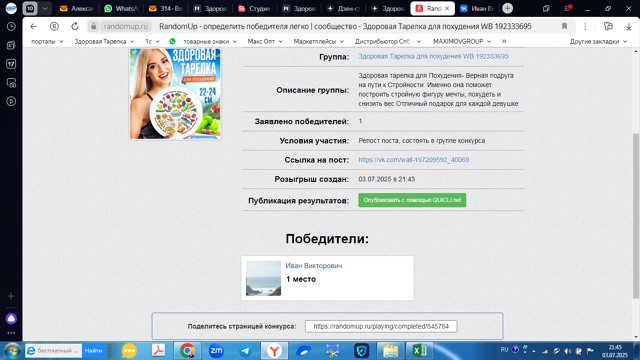Expand Макс Опт bookmarks folder
Viewport: 640px width, 360px height.
coord(265,41)
